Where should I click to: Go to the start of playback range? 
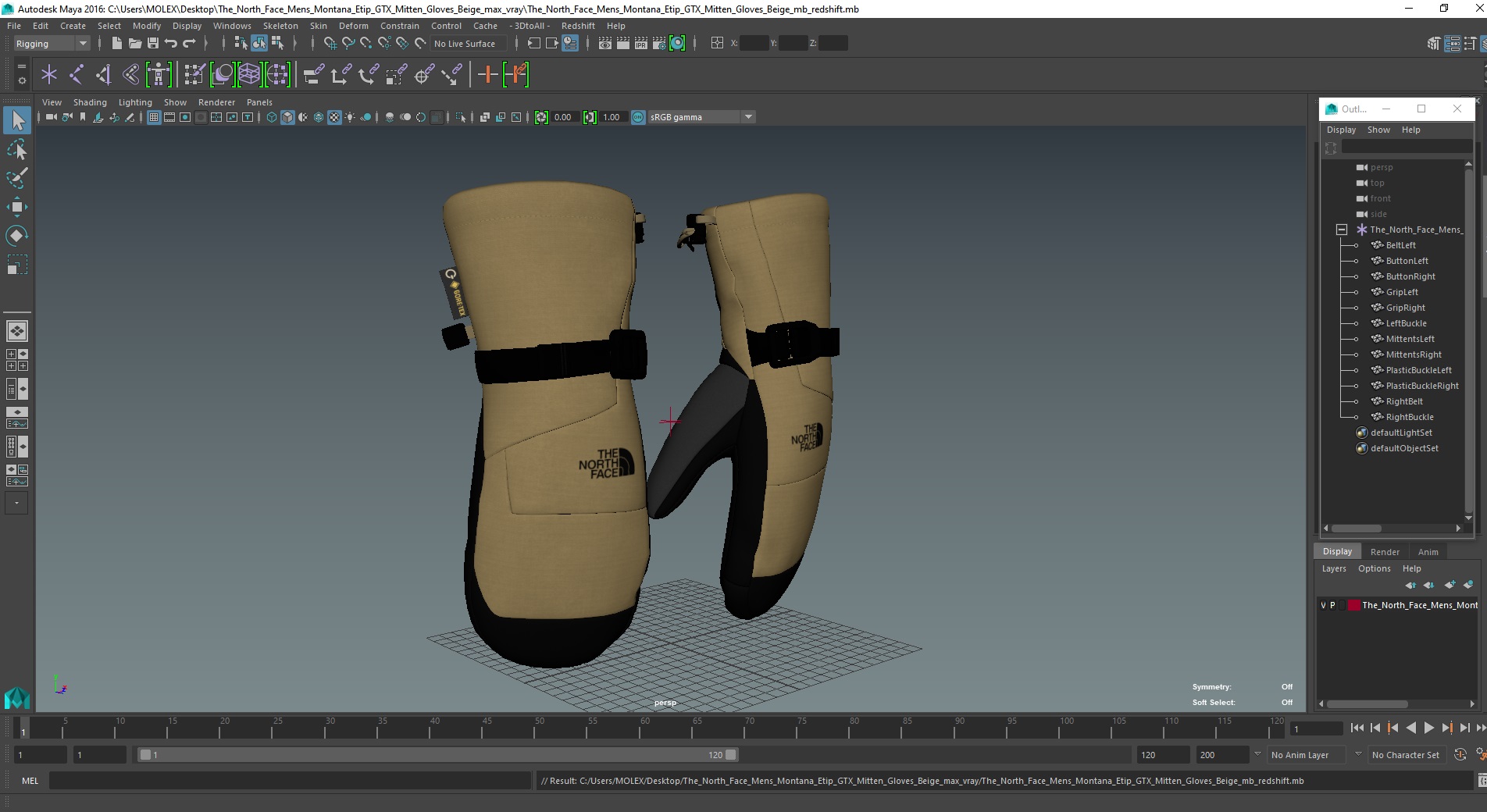pos(1357,728)
